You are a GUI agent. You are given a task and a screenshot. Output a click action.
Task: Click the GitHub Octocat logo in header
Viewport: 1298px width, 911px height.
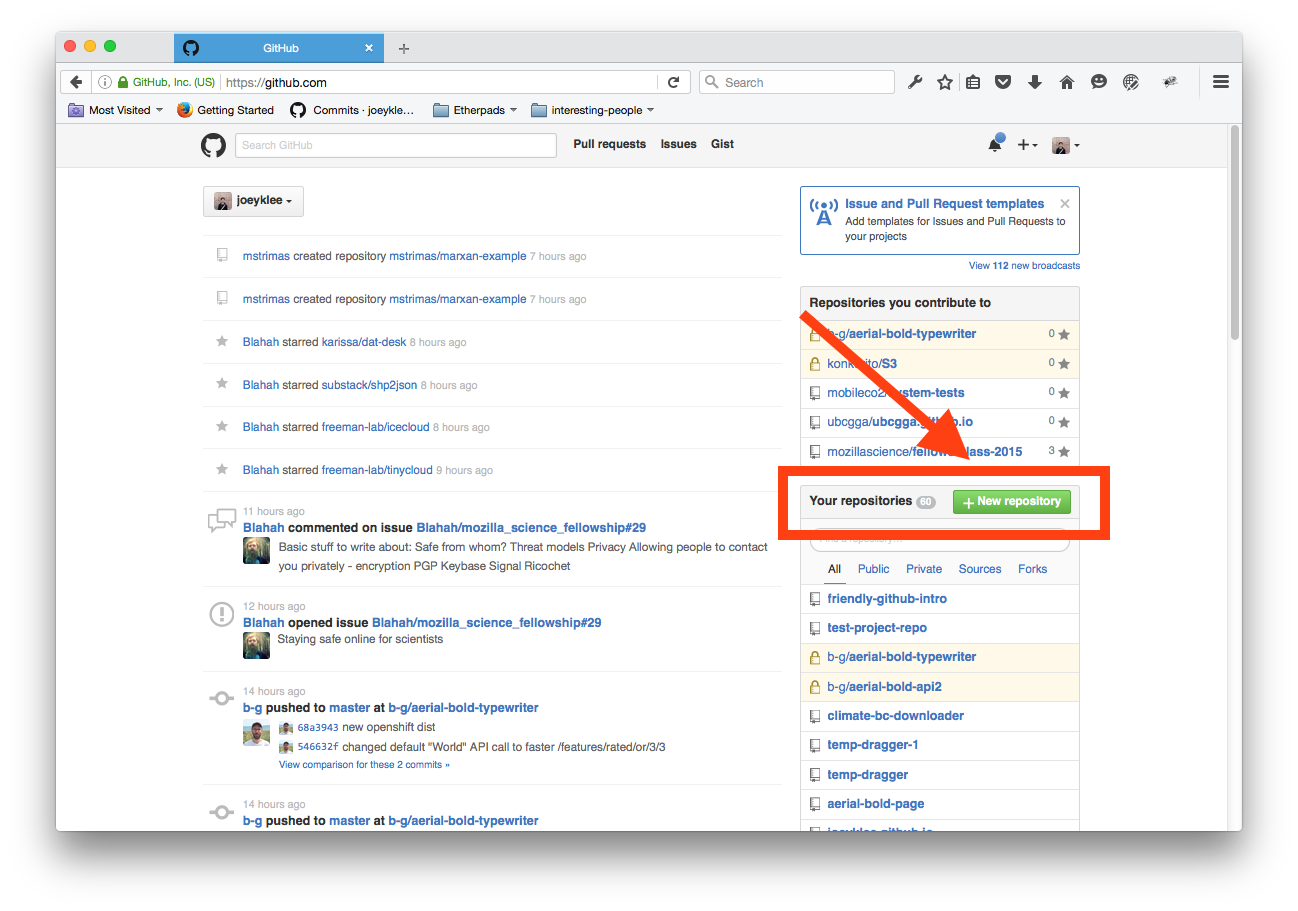click(213, 145)
